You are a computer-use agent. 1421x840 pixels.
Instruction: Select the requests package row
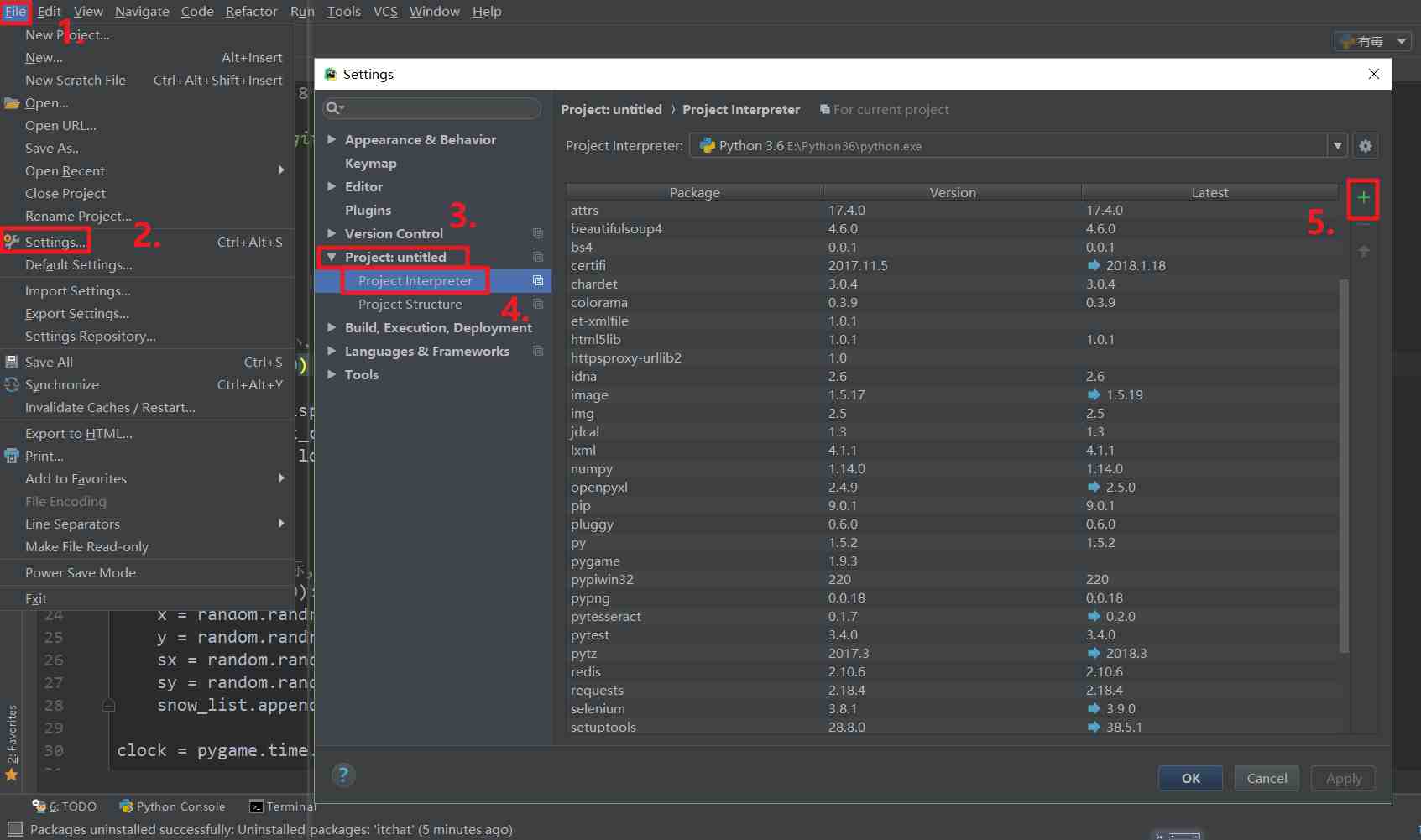[953, 690]
